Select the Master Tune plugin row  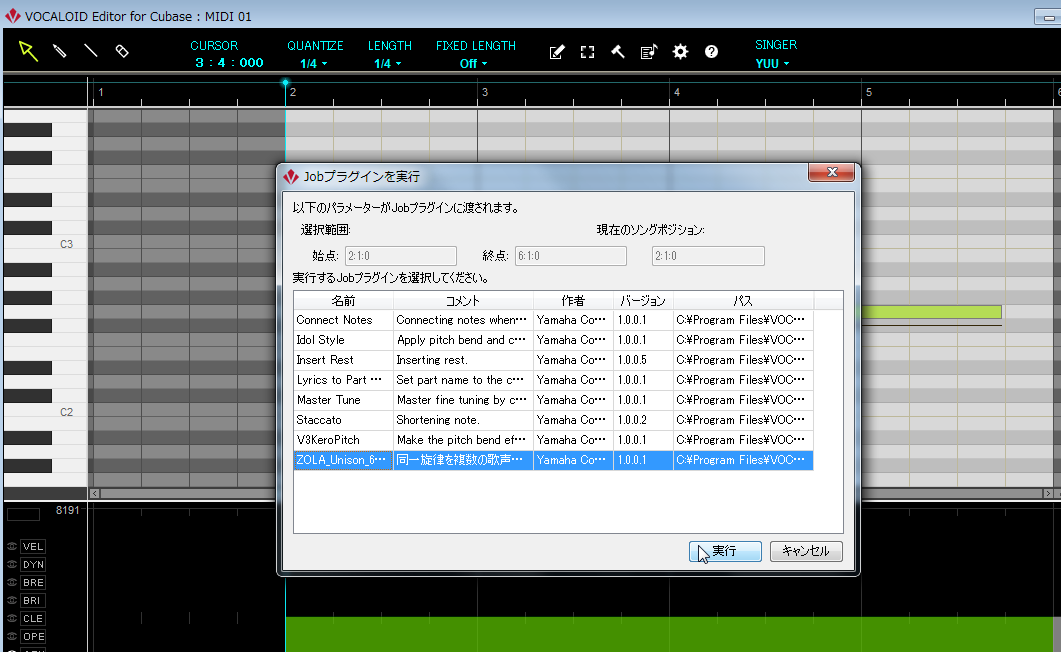coord(554,400)
